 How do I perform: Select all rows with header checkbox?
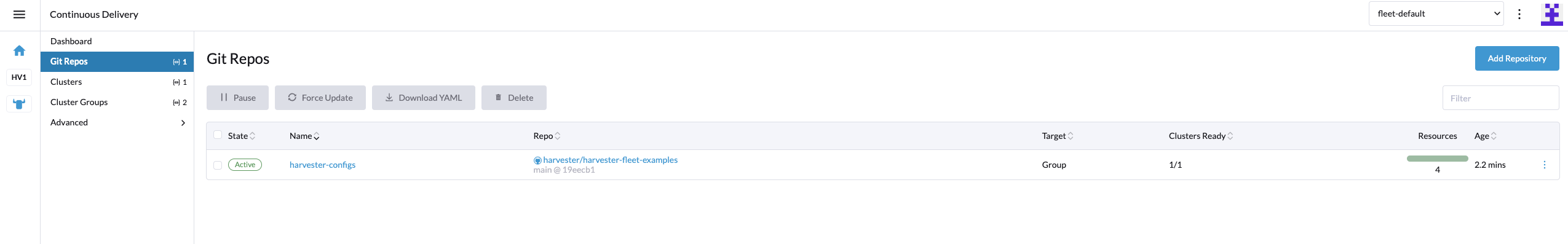click(217, 135)
